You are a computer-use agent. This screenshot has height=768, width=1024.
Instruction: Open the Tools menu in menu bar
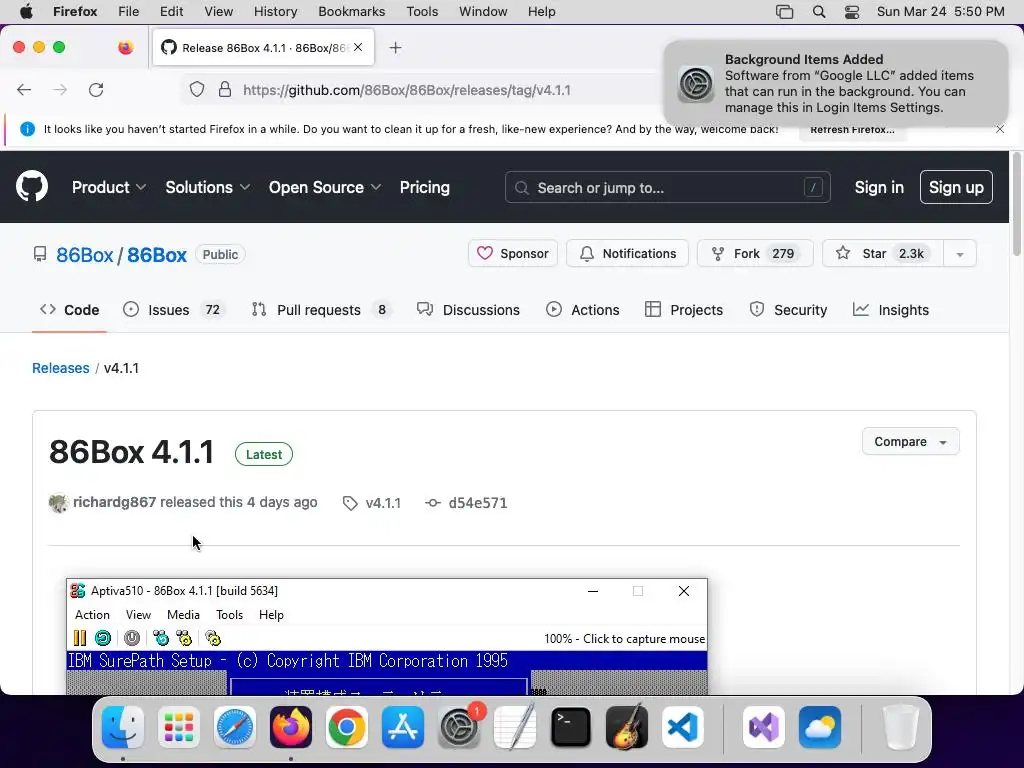point(422,11)
